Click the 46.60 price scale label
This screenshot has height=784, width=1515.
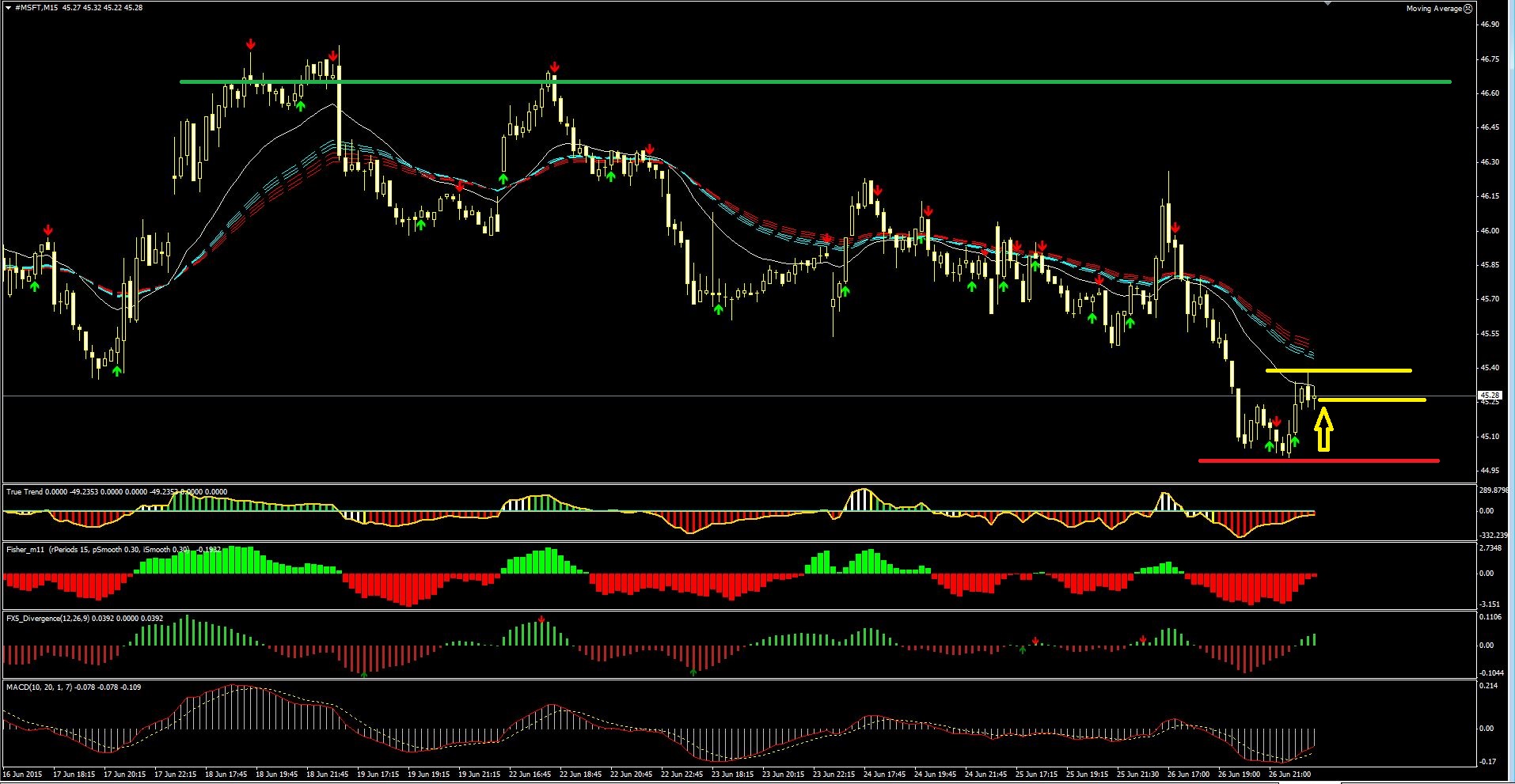tap(1490, 93)
